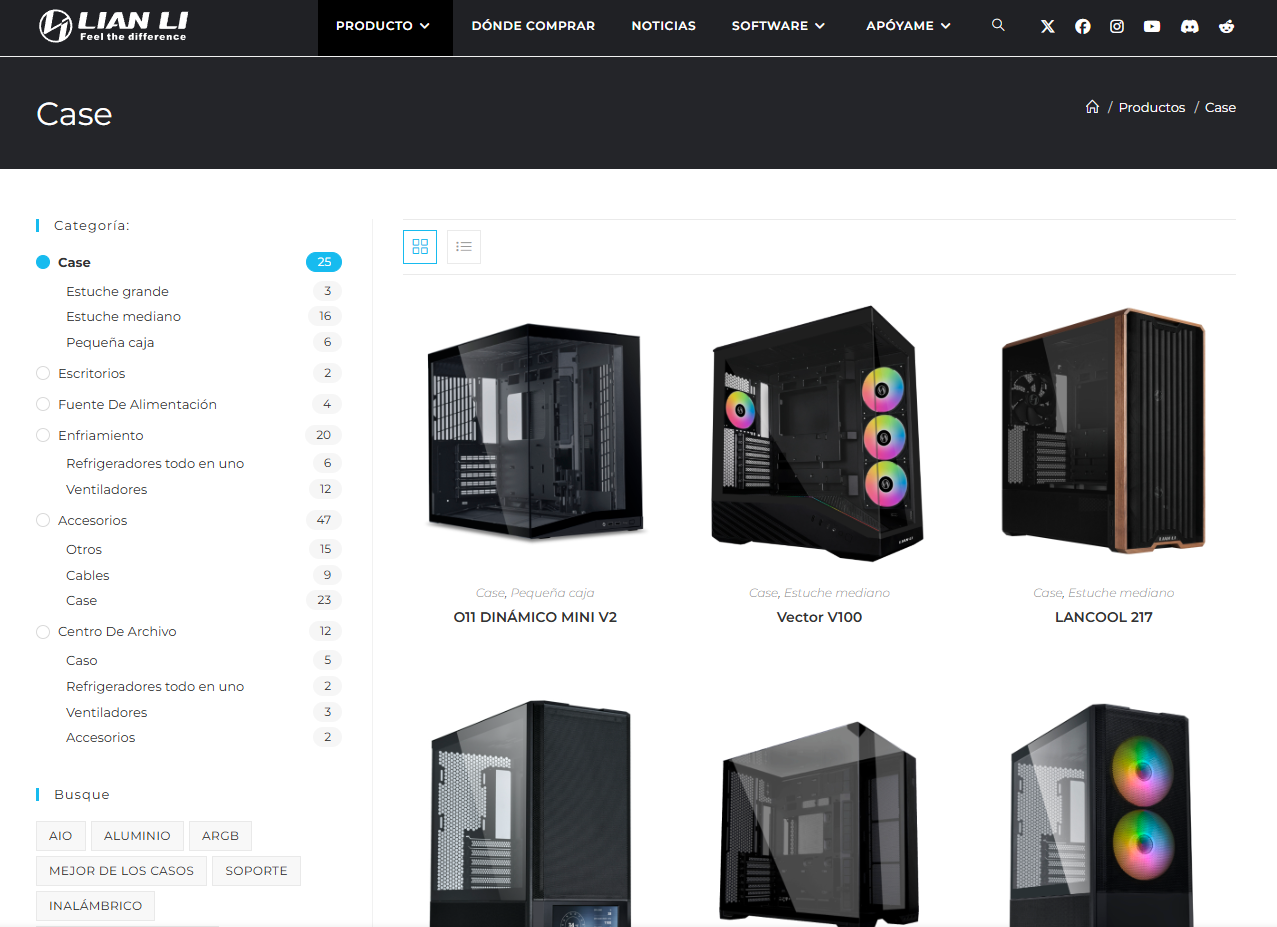Filter by Pequeña caja in sidebar
The height and width of the screenshot is (927, 1277).
110,342
